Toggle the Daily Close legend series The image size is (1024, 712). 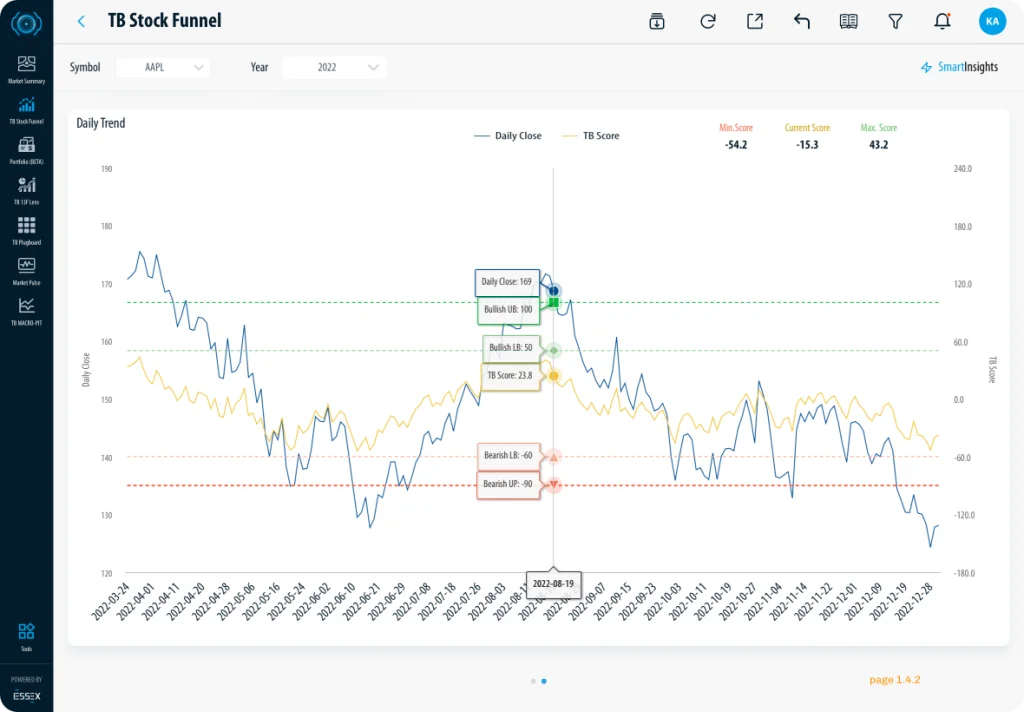508,136
